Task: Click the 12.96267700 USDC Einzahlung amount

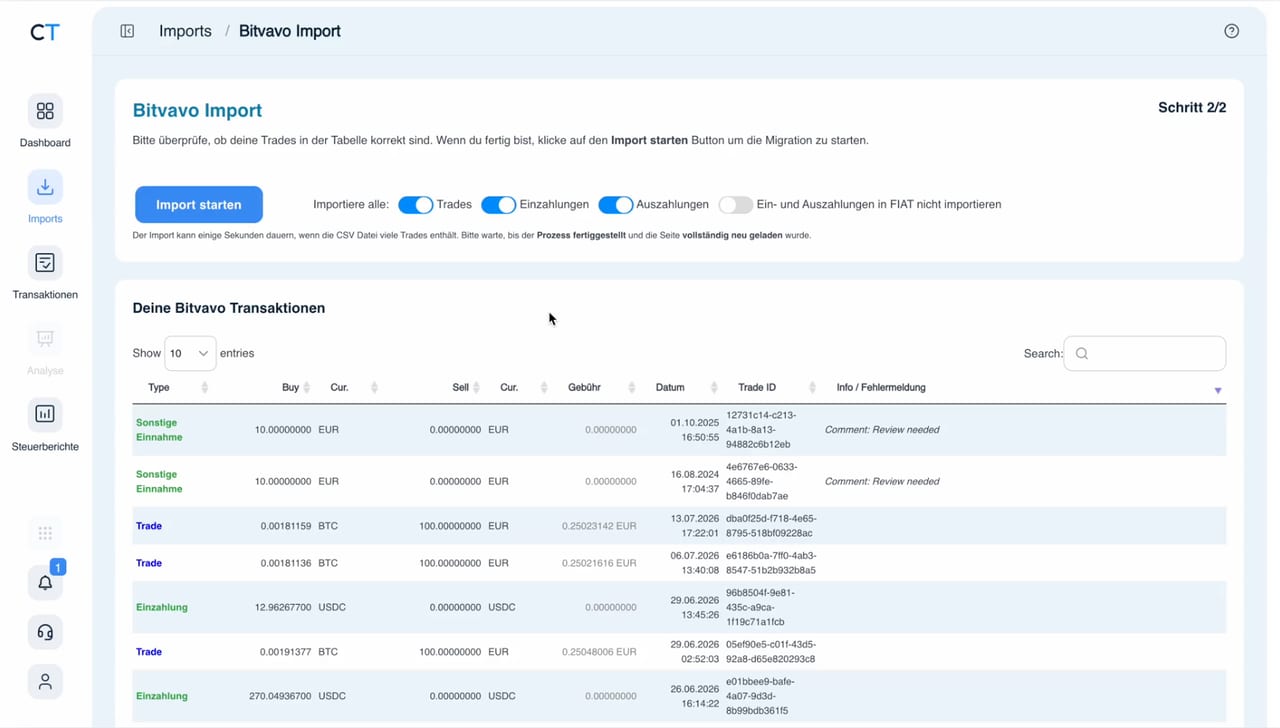Action: click(281, 607)
